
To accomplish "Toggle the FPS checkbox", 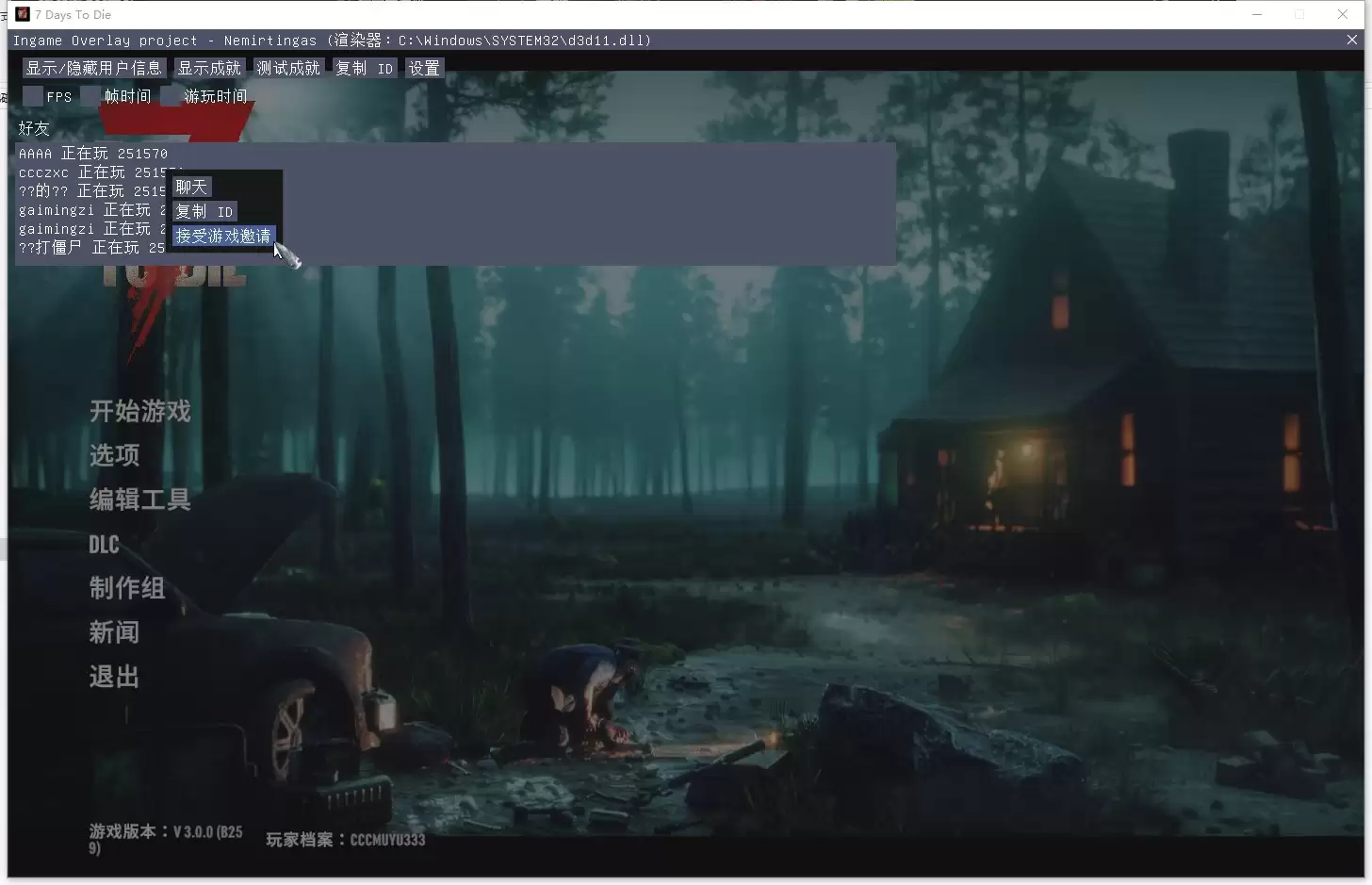I will 33,96.
